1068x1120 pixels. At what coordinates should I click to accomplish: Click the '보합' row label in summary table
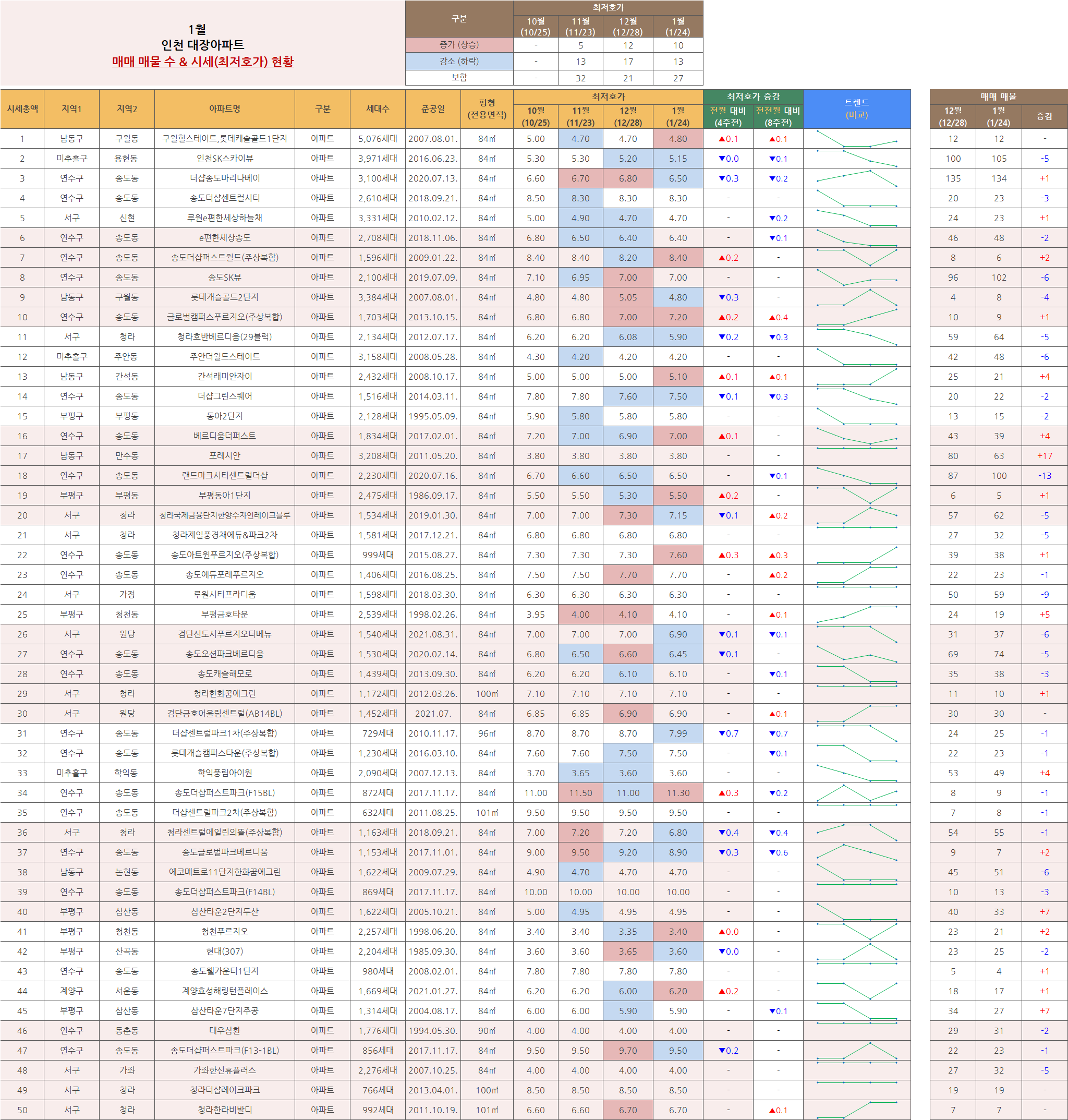coord(459,78)
